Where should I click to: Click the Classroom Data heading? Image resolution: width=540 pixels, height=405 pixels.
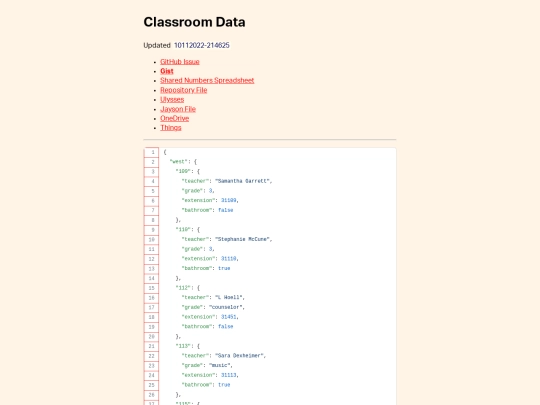(x=194, y=22)
